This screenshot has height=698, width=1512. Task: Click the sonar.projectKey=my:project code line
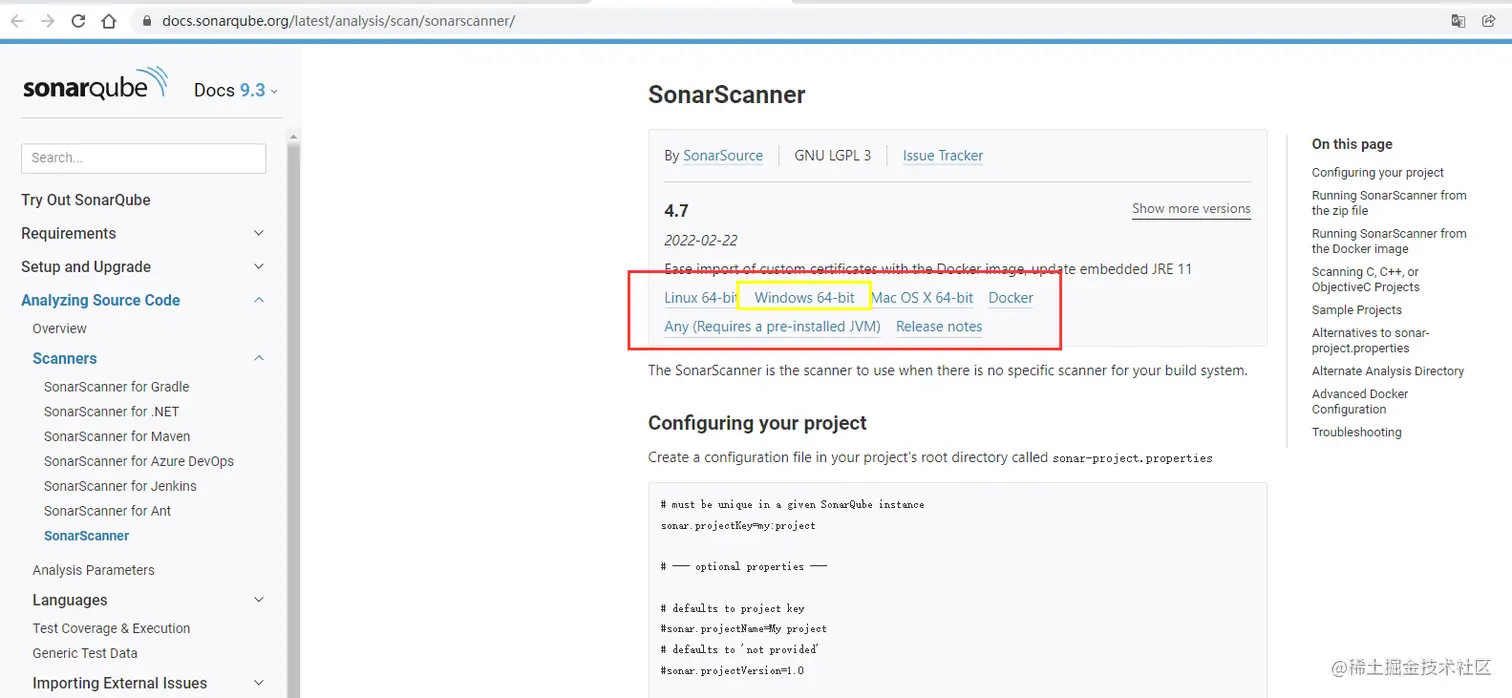(738, 525)
